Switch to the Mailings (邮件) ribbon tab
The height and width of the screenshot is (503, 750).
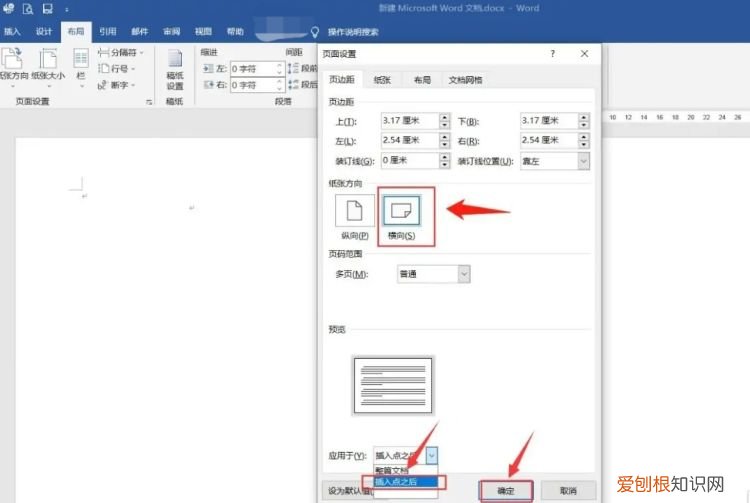click(x=139, y=32)
